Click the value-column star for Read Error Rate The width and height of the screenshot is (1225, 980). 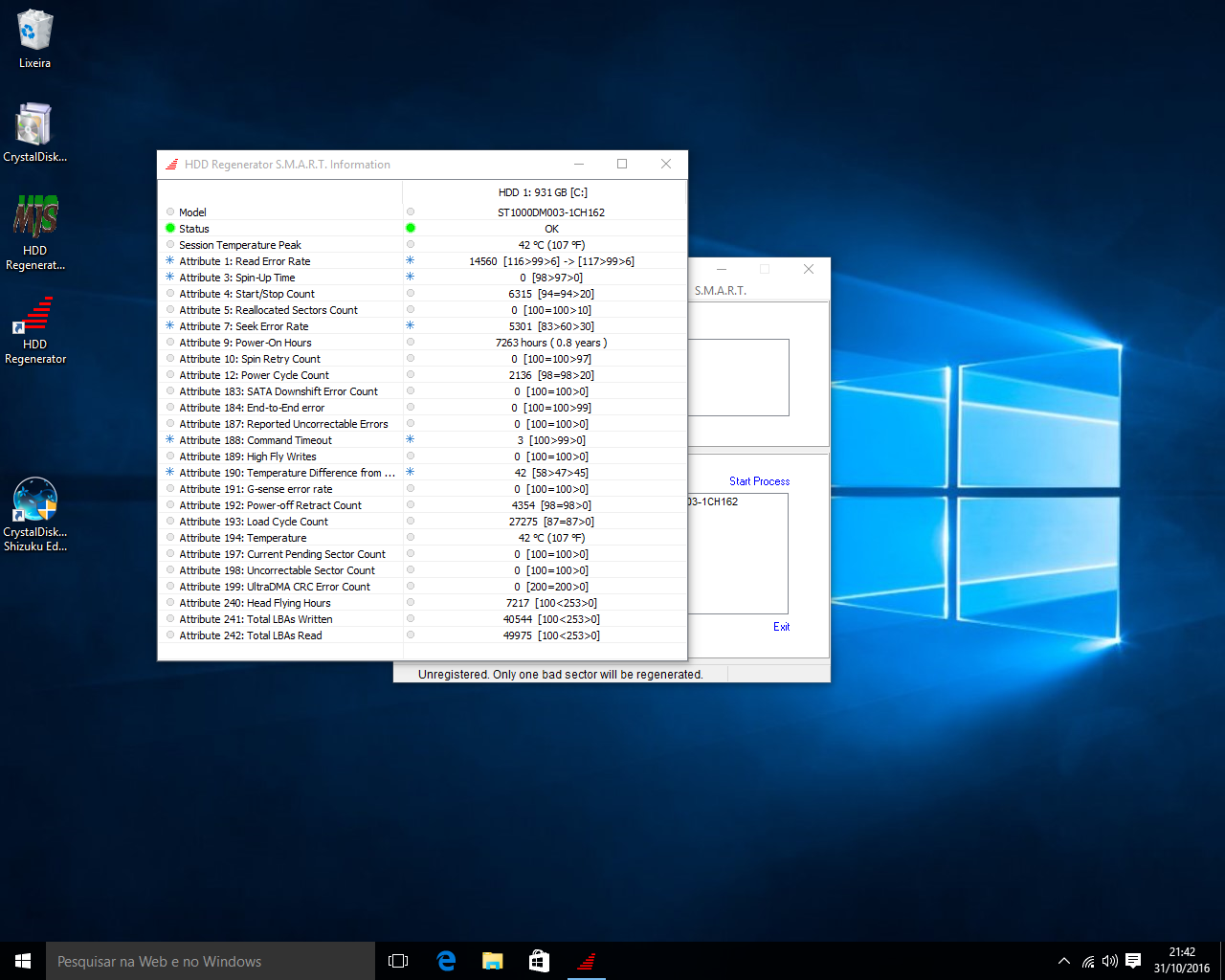point(411,260)
